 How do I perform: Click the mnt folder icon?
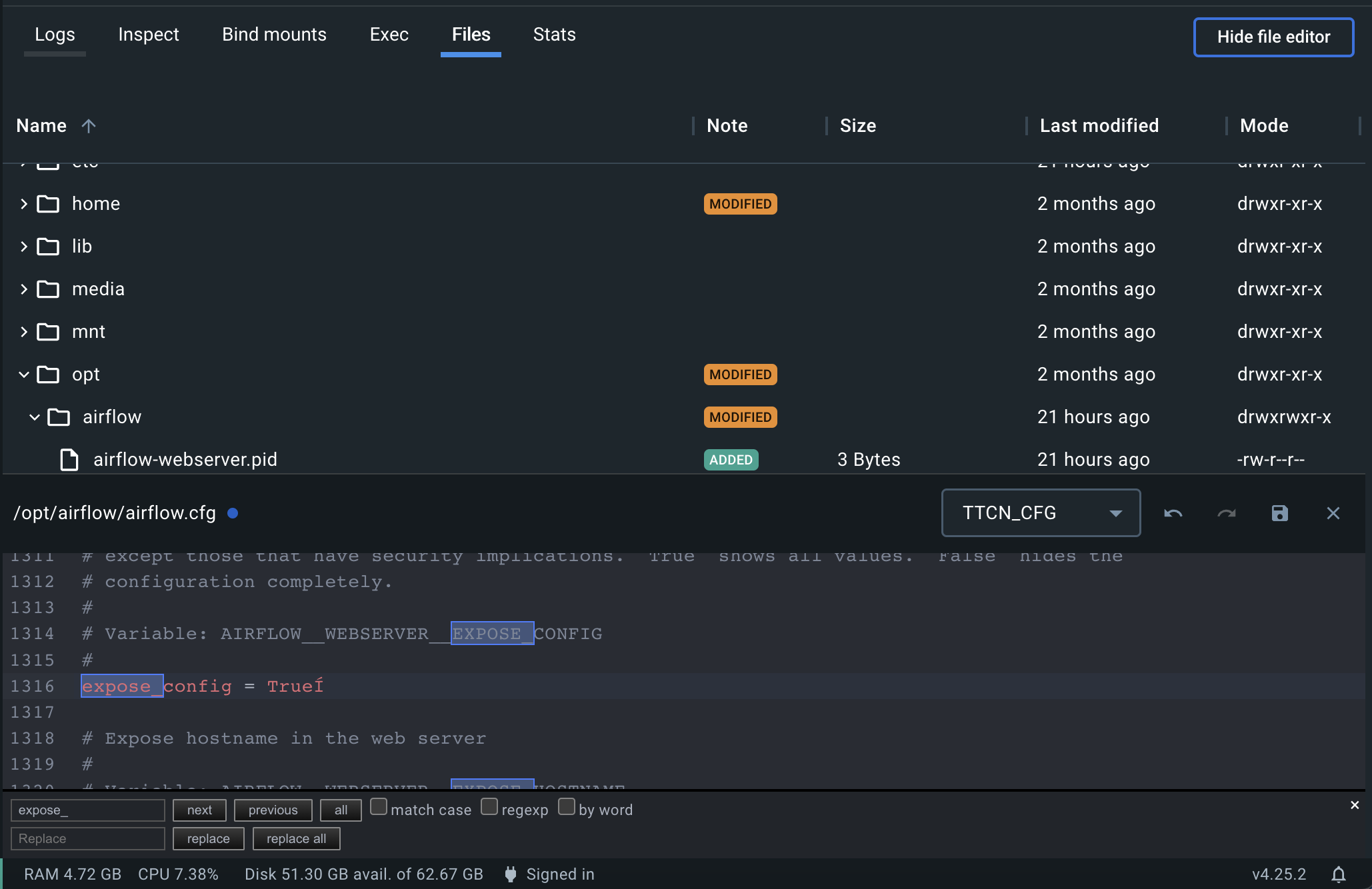tap(48, 332)
